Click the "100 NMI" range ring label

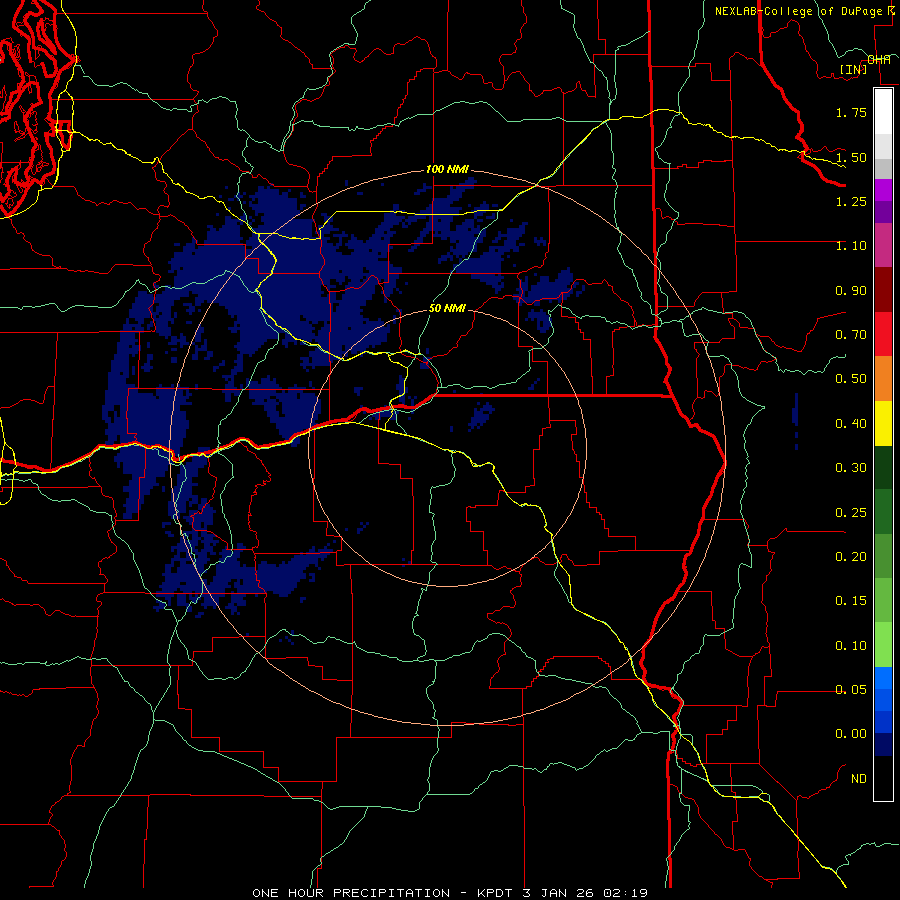tap(447, 169)
